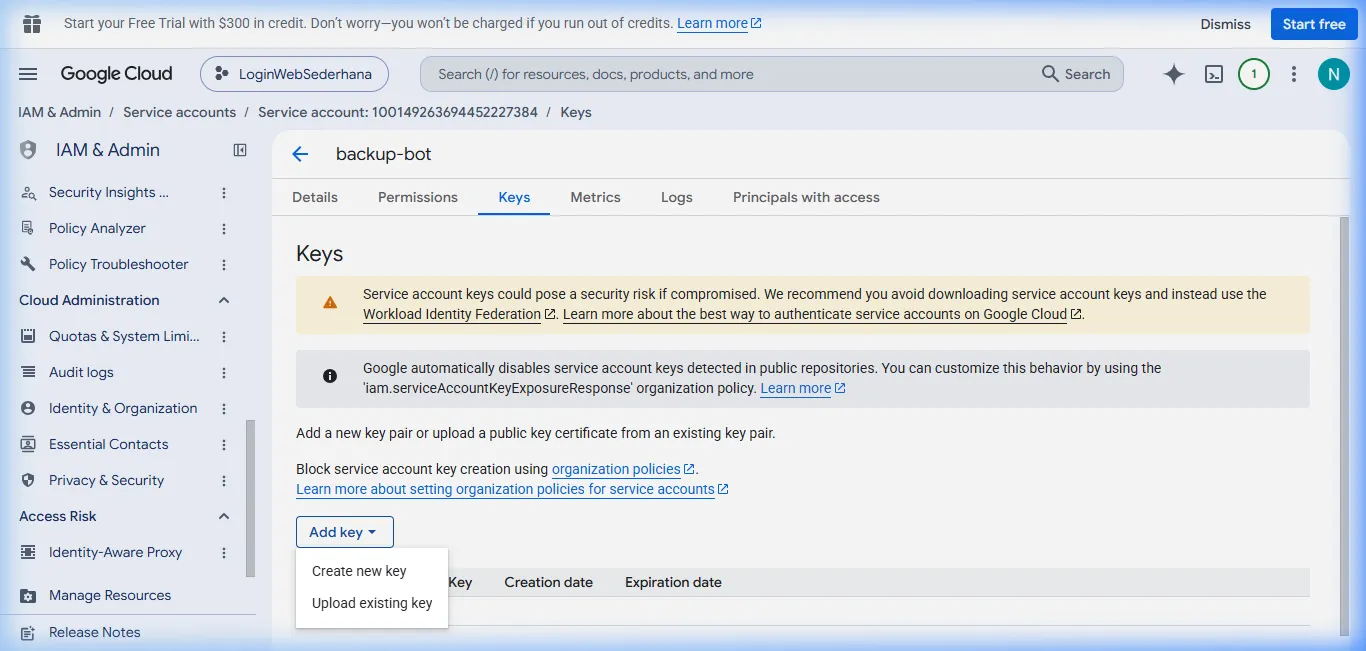The width and height of the screenshot is (1366, 651).
Task: Click the back arrow next to backup-bot
Action: coord(300,154)
